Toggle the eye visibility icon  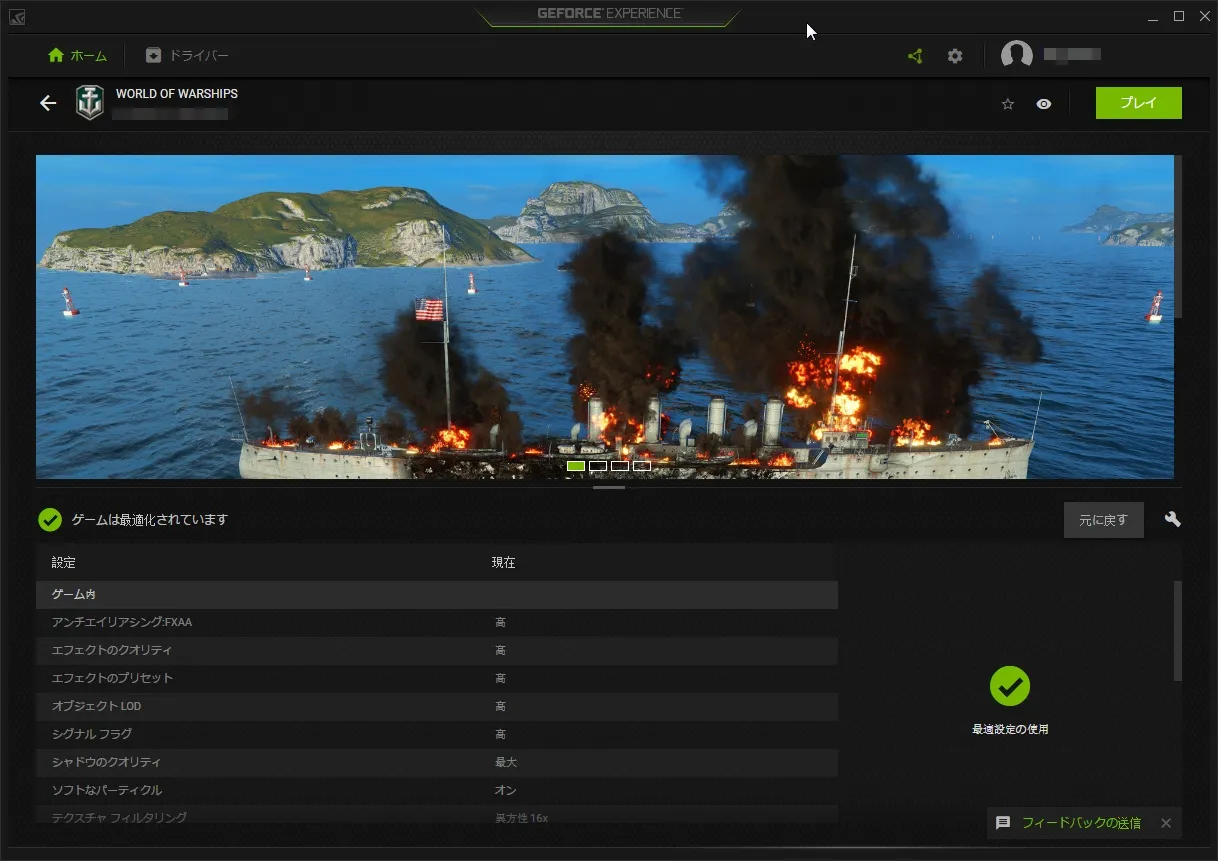click(1044, 104)
